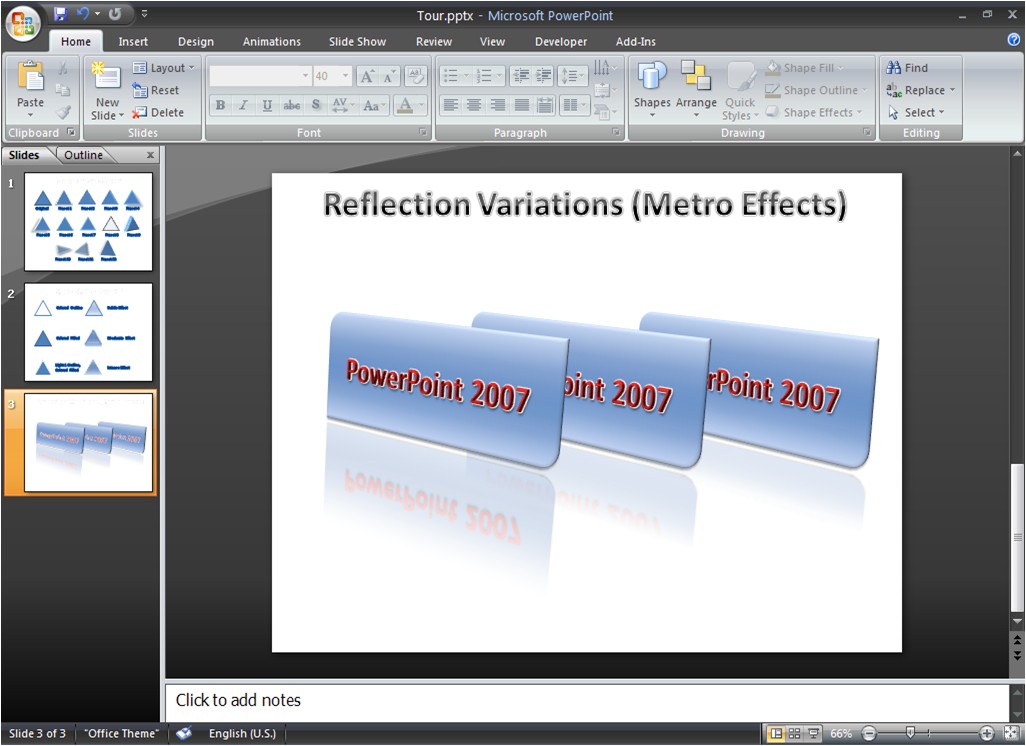Open the Slide Show tab
The height and width of the screenshot is (746, 1026).
point(357,41)
